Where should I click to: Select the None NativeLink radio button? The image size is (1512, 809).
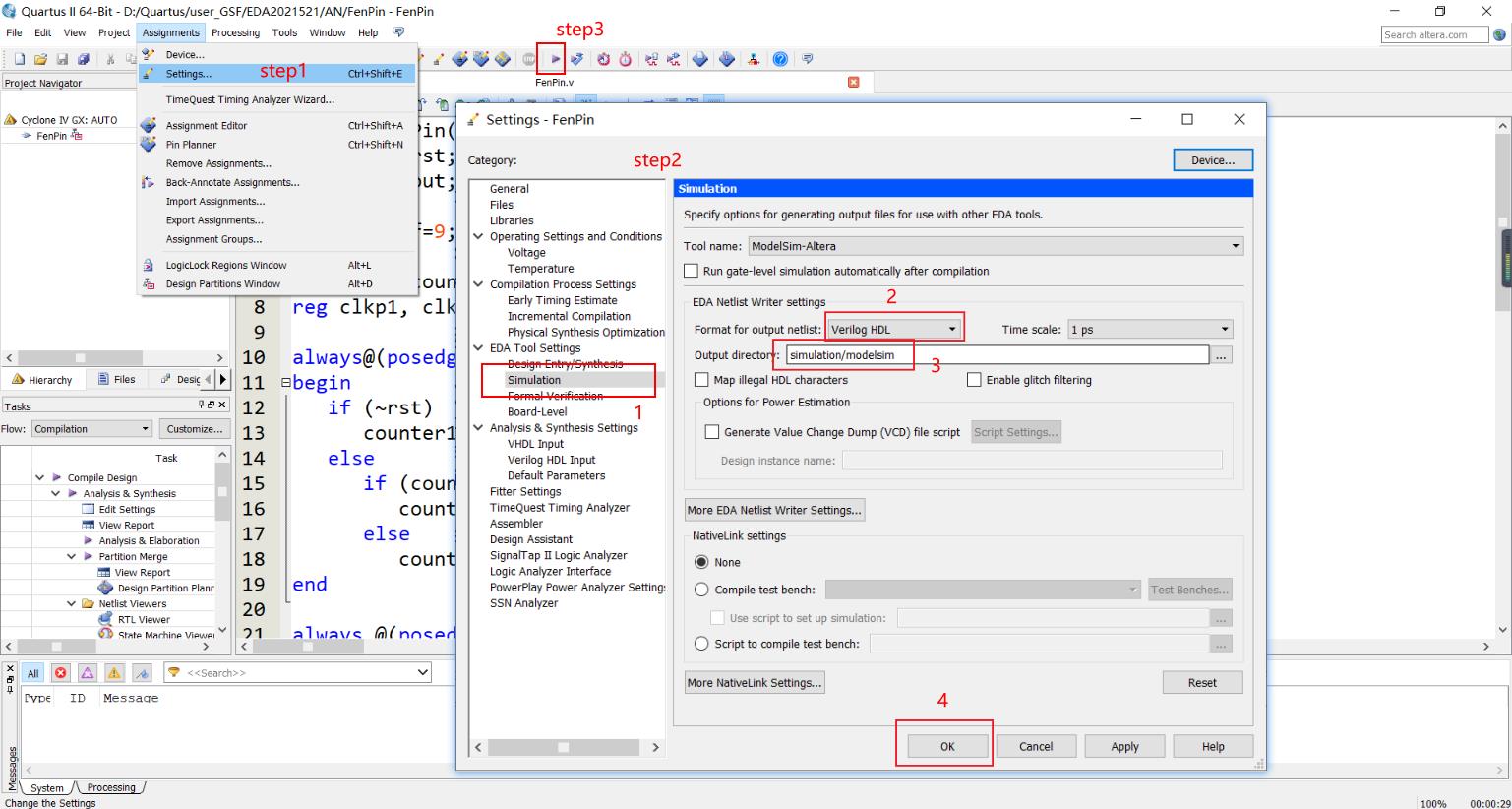pos(701,562)
